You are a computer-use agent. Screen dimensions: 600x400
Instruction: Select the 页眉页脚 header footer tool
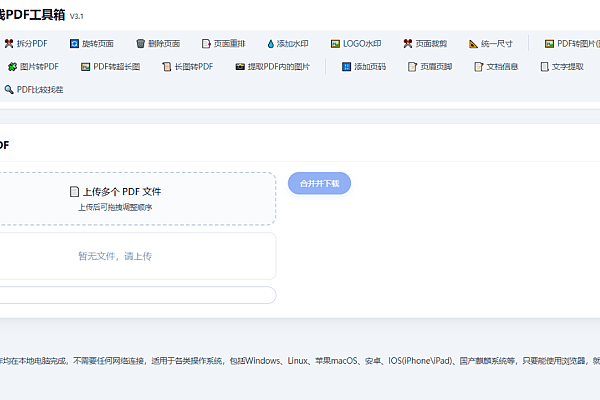pos(430,67)
